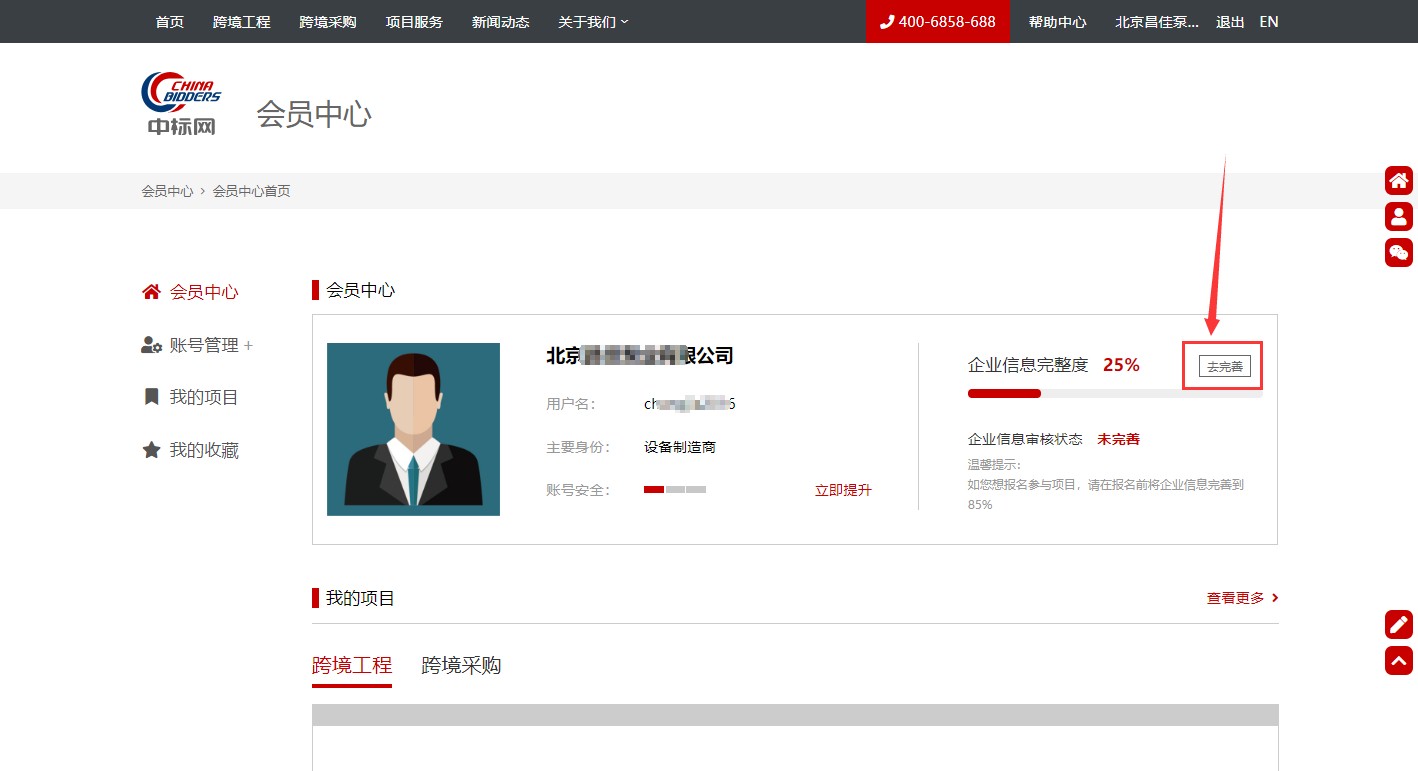This screenshot has height=771, width=1418.
Task: Switch language with EN link
Action: [x=1269, y=22]
